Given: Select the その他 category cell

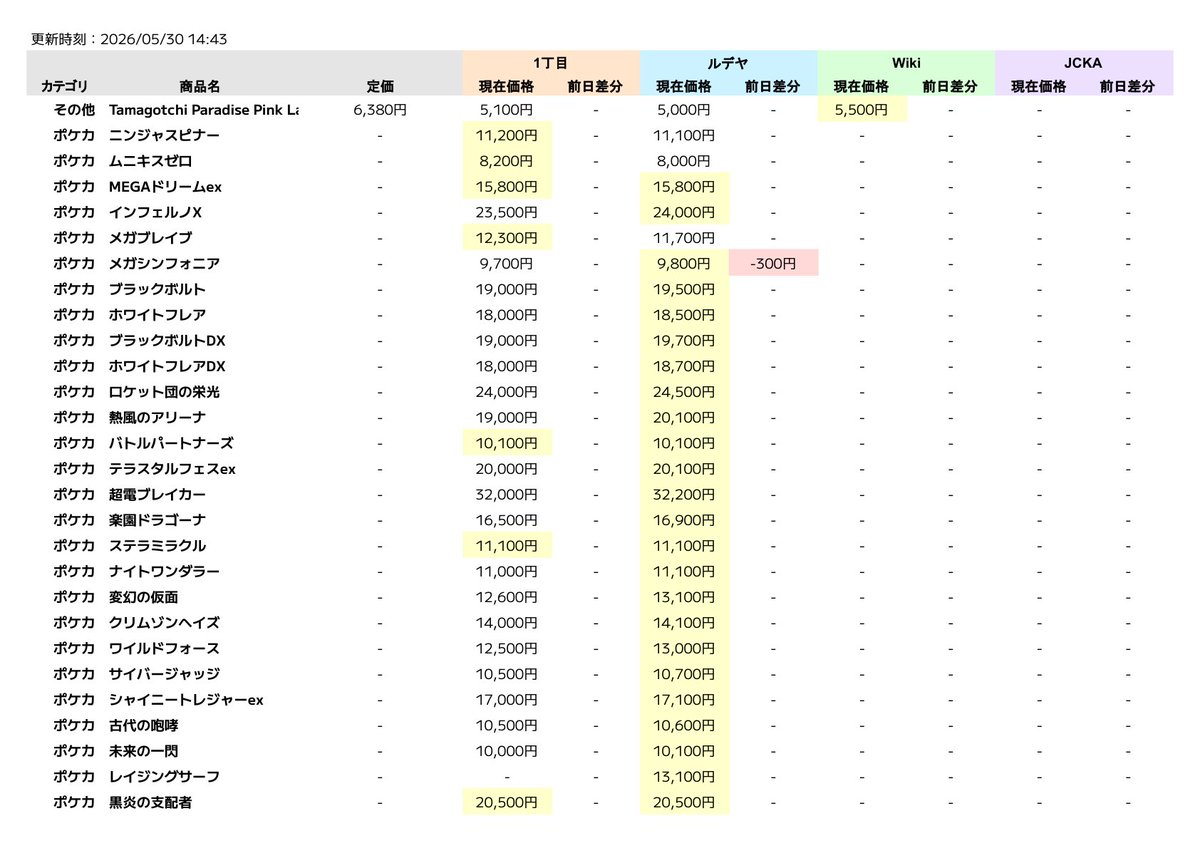Looking at the screenshot, I should 74,110.
